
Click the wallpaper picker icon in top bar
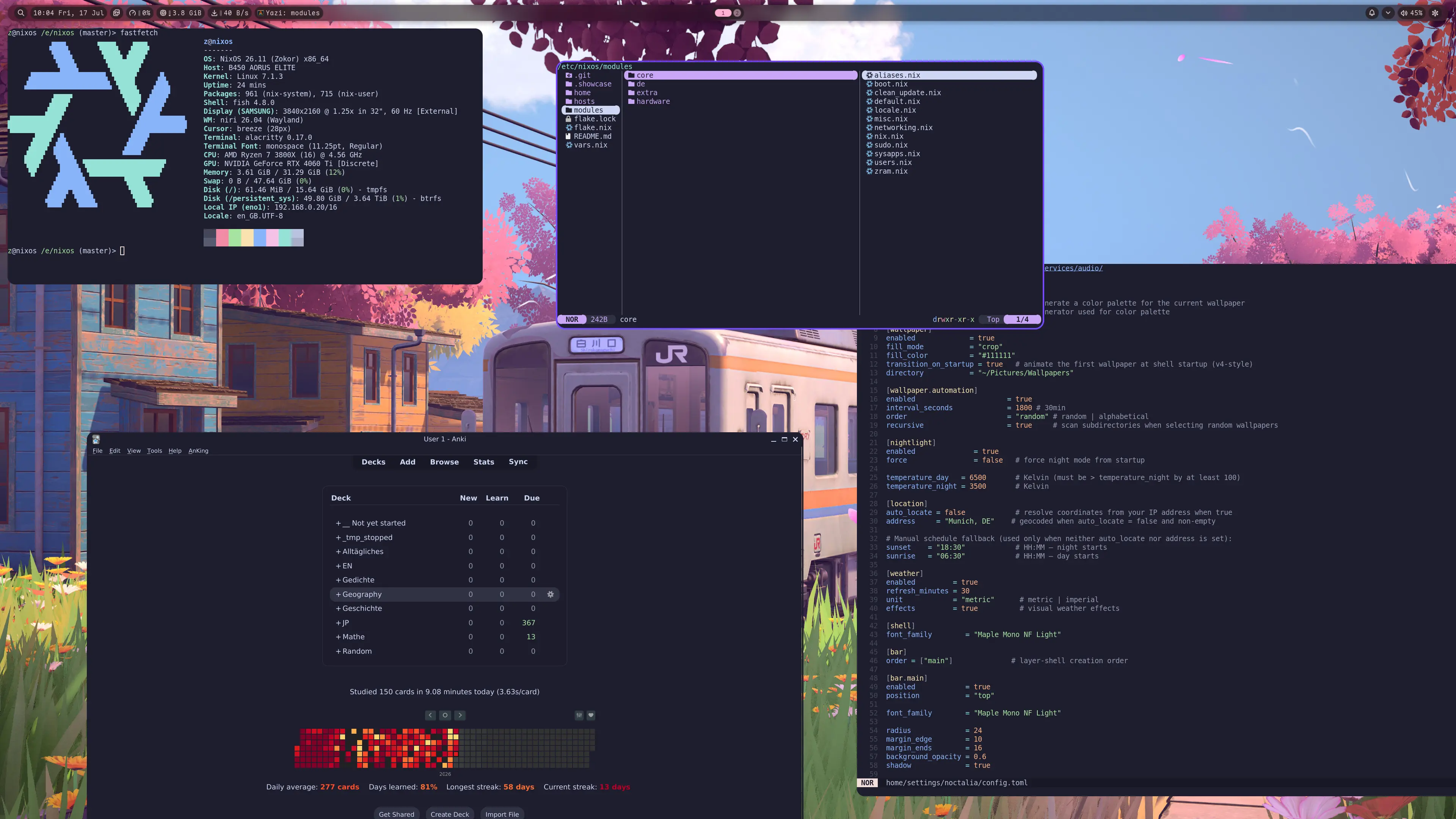(116, 13)
